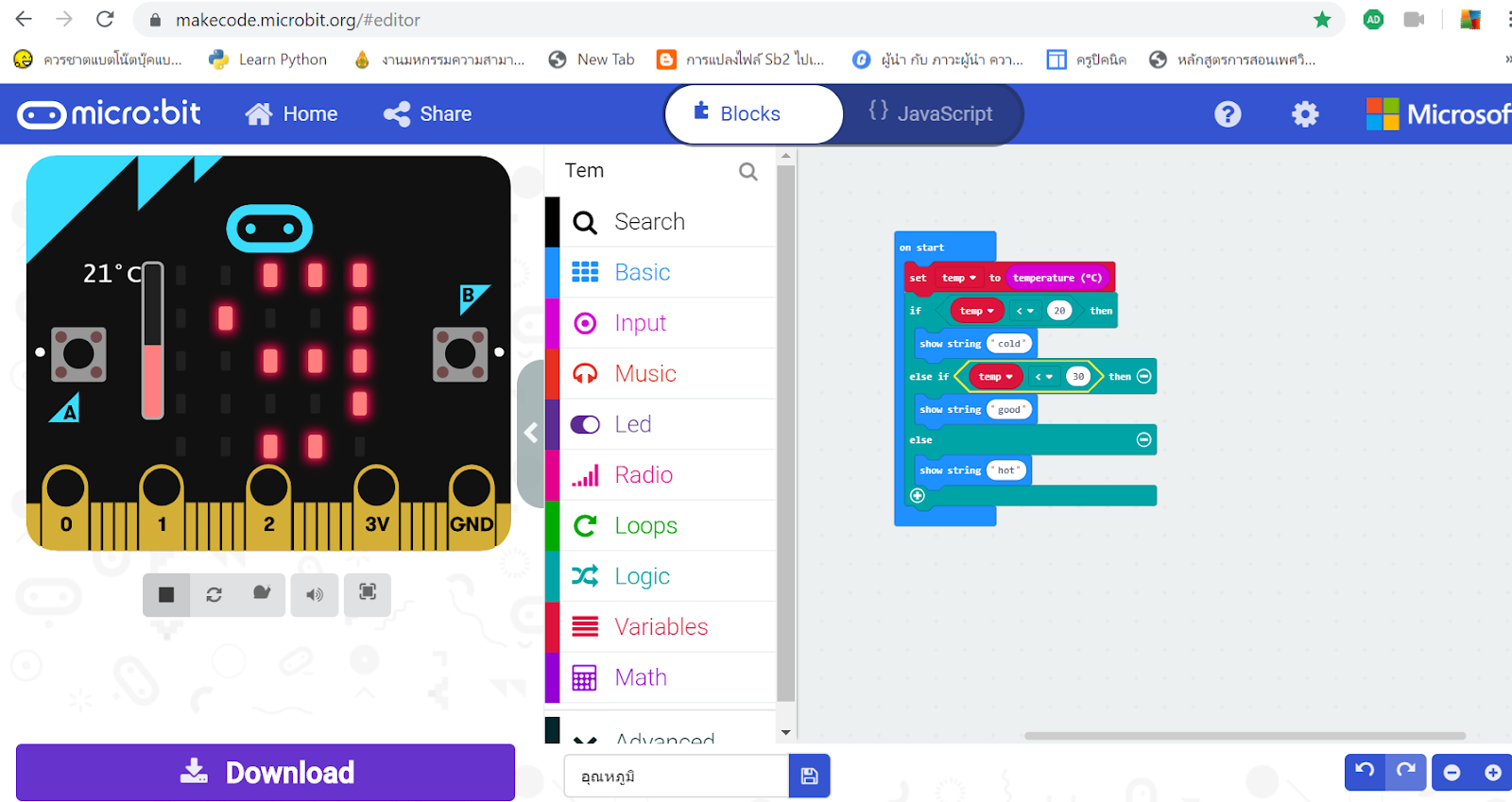Restart the simulator
1512x802 pixels.
(215, 594)
